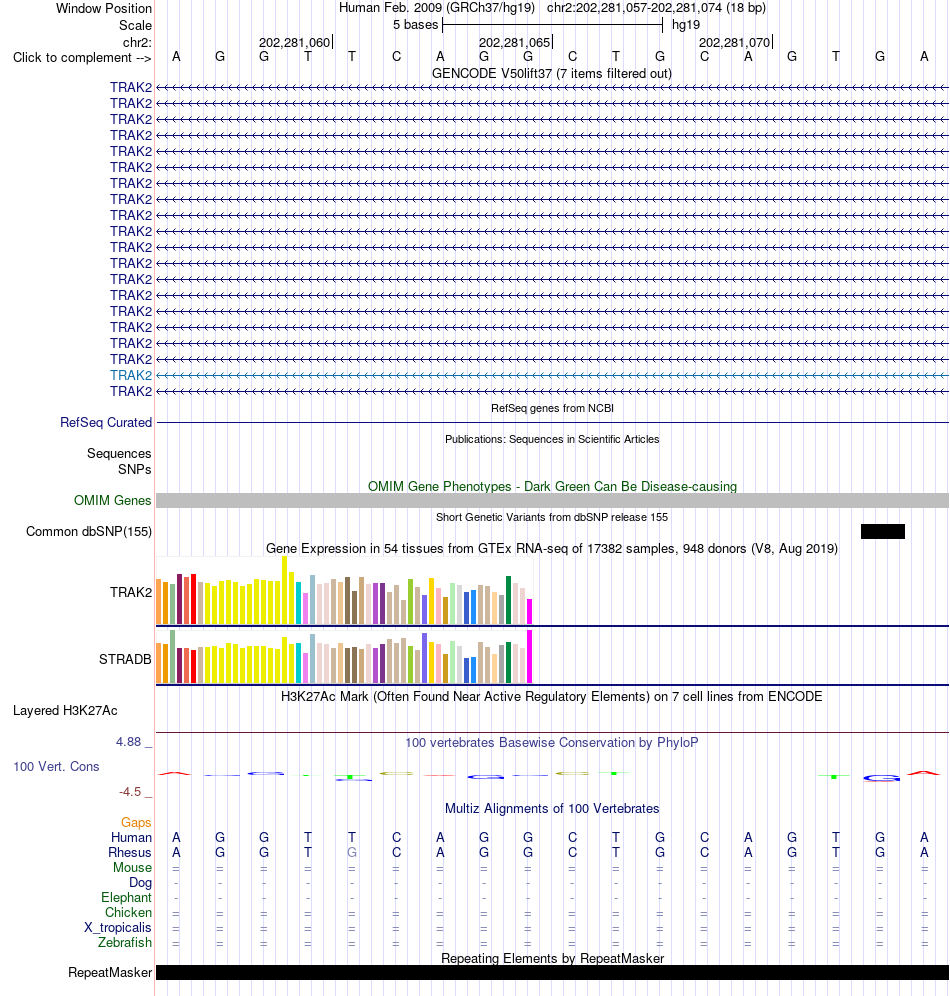Click the gray OMIM Genes bar
Viewport: 950px width, 996px height.
click(x=552, y=501)
